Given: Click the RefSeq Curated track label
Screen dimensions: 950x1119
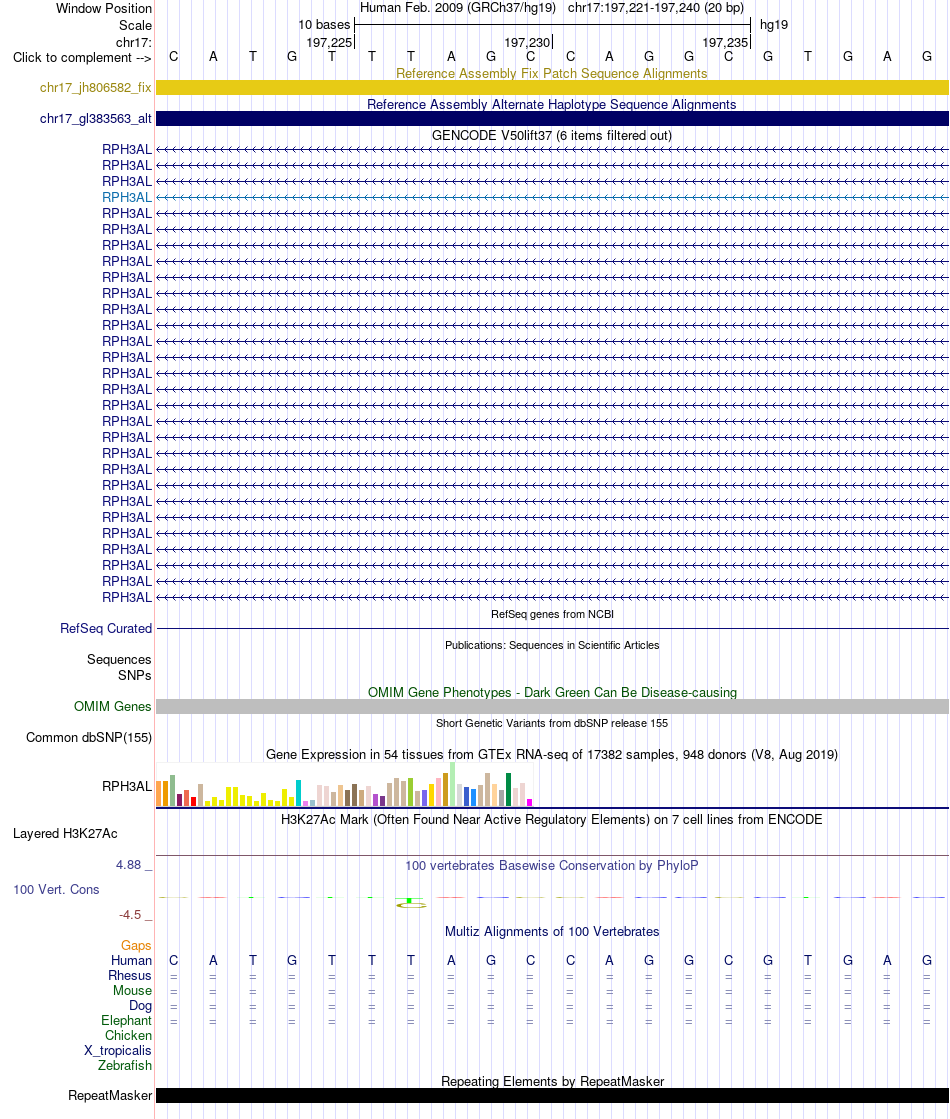Looking at the screenshot, I should 106,629.
